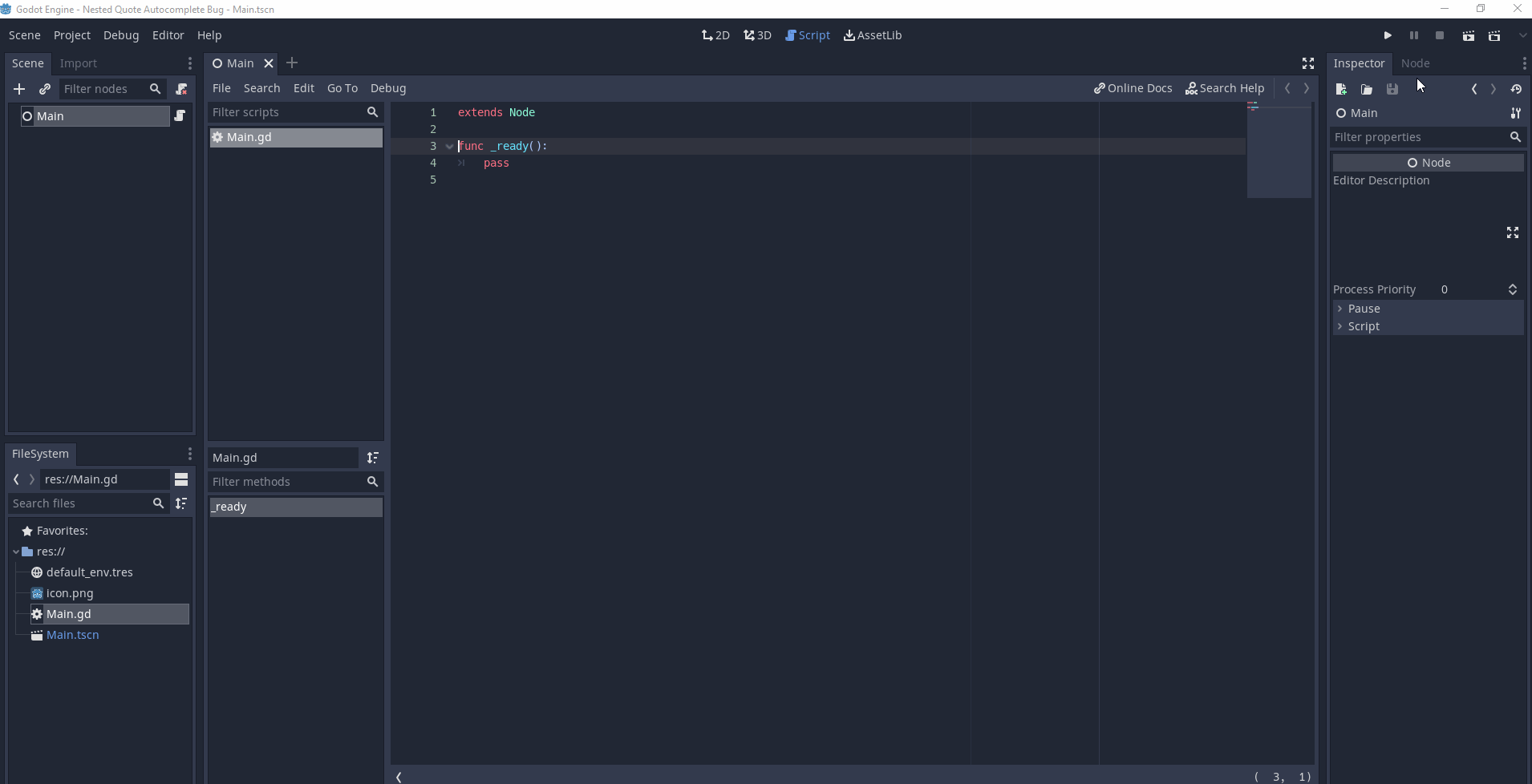Open the Debug menu in top menu bar
Image resolution: width=1532 pixels, height=784 pixels.
(121, 35)
